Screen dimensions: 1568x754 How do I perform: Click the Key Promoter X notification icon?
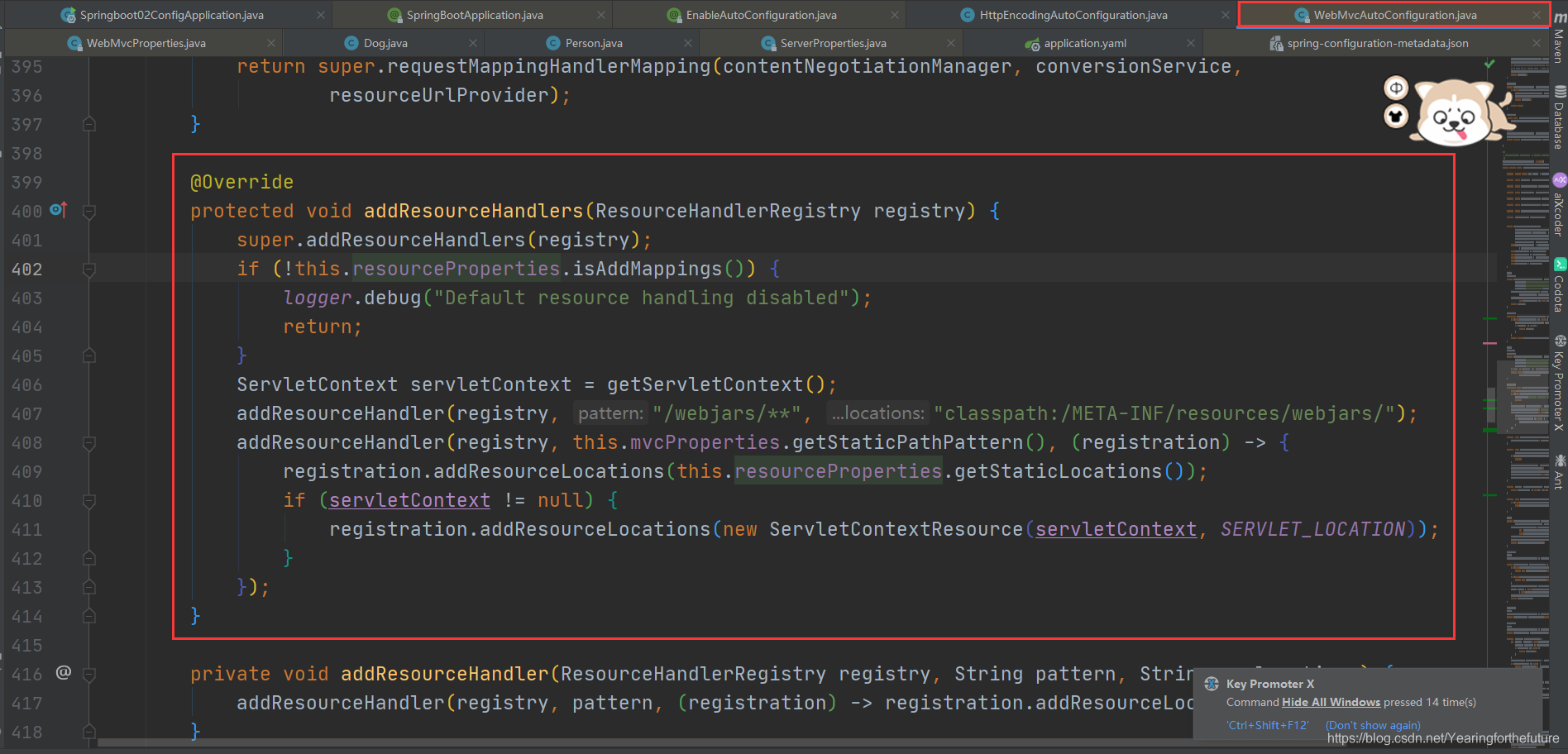point(1212,684)
